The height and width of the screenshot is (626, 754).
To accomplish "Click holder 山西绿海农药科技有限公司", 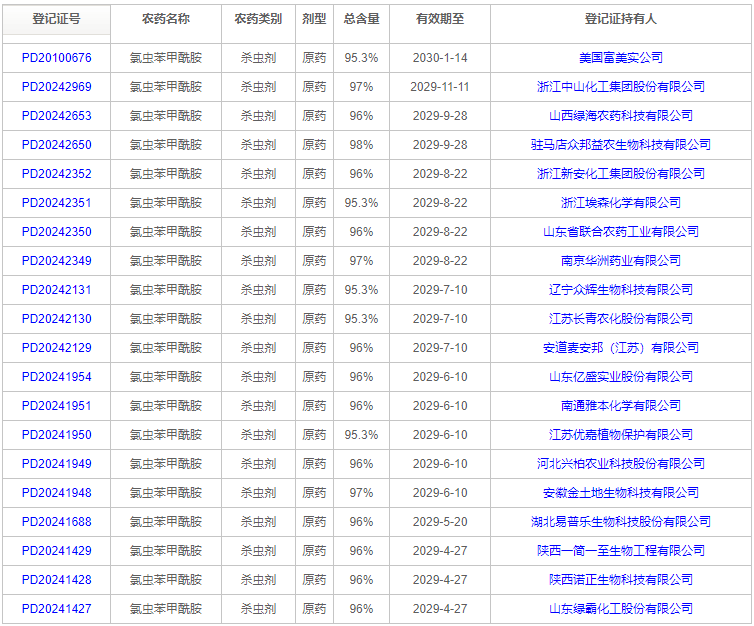I will pos(621,116).
